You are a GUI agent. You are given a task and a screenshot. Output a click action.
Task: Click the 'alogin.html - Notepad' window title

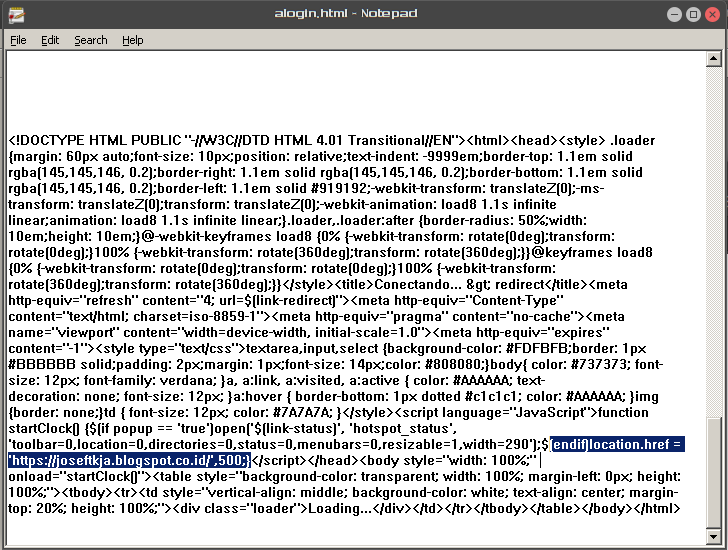345,13
